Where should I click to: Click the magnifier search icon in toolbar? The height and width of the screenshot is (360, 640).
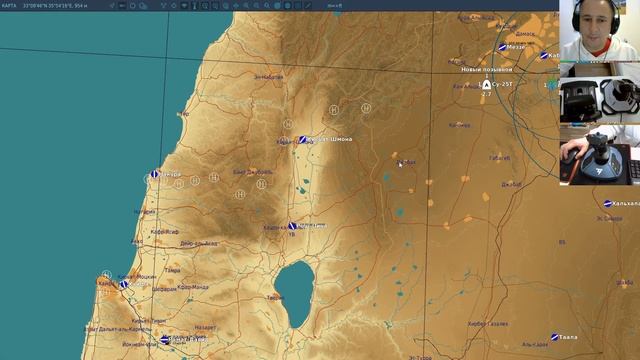tap(267, 6)
